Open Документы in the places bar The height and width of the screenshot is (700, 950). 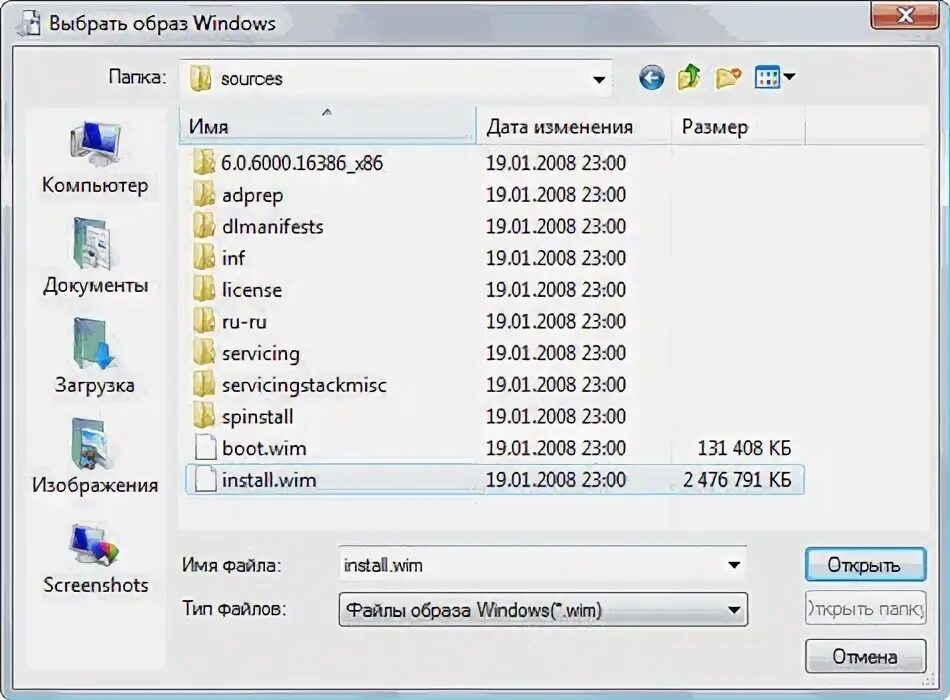[x=95, y=256]
